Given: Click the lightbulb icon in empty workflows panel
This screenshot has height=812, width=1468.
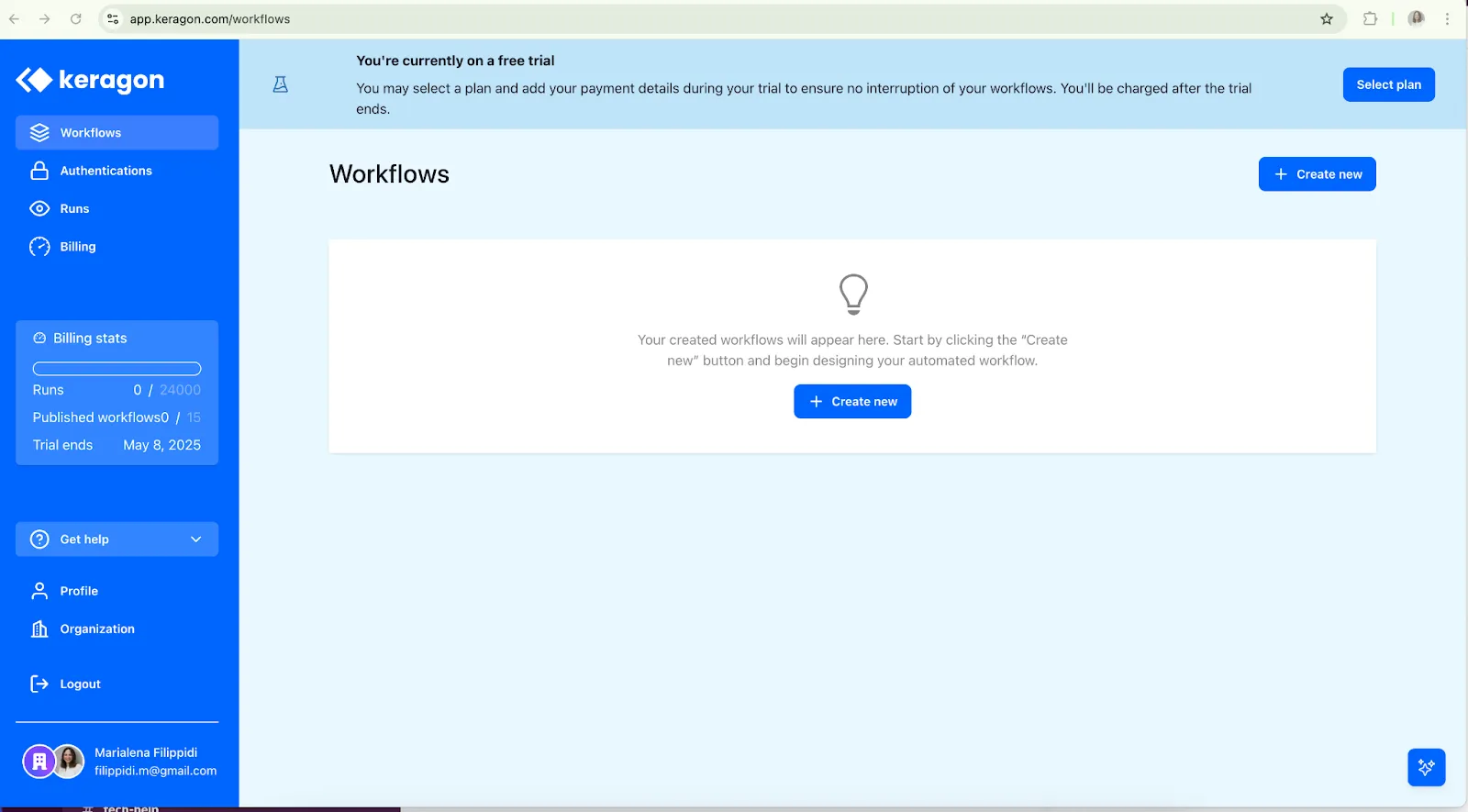Looking at the screenshot, I should (853, 295).
